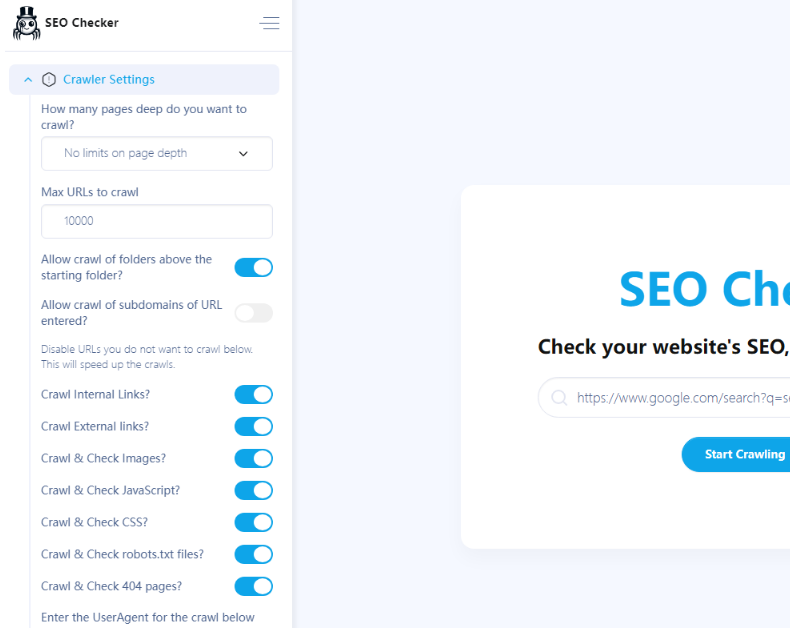This screenshot has width=790, height=628.
Task: Click the website URL input field
Action: (680, 398)
